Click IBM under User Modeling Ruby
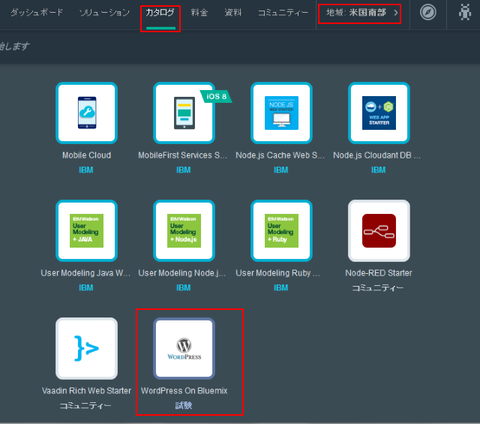This screenshot has height=424, width=480. coord(281,288)
